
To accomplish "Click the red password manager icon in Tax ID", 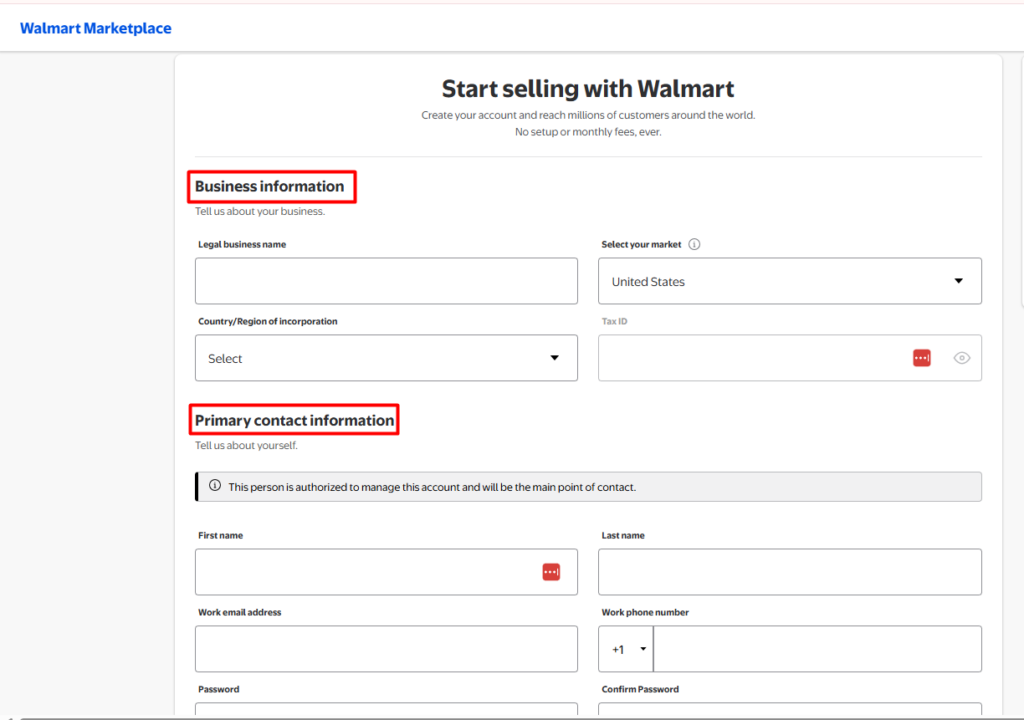I will click(921, 358).
